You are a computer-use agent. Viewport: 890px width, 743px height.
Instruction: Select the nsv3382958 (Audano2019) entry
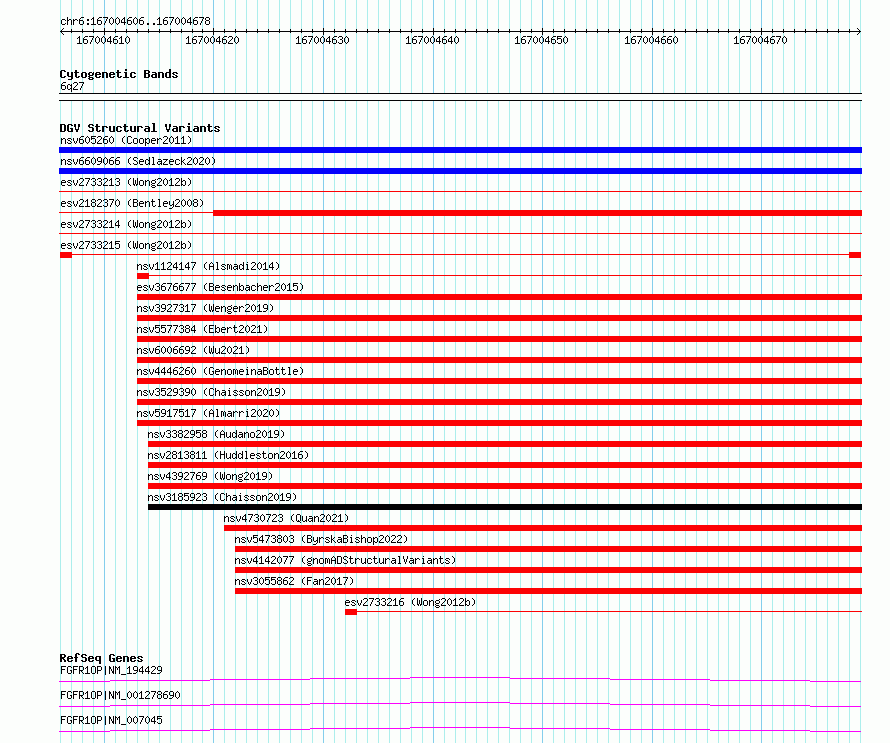[216, 434]
